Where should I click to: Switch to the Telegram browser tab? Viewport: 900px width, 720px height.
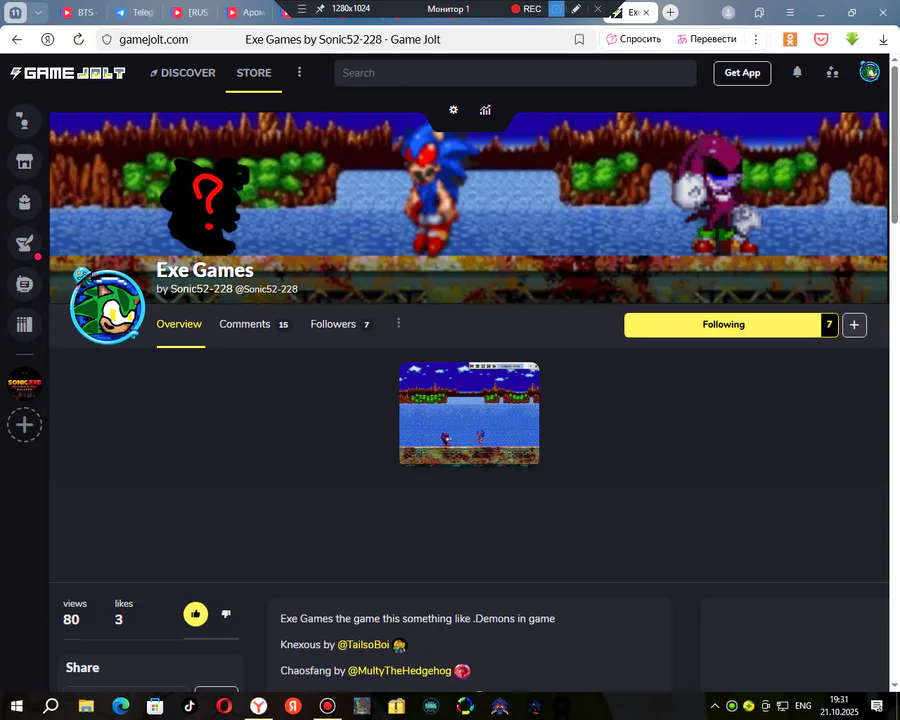tap(135, 12)
